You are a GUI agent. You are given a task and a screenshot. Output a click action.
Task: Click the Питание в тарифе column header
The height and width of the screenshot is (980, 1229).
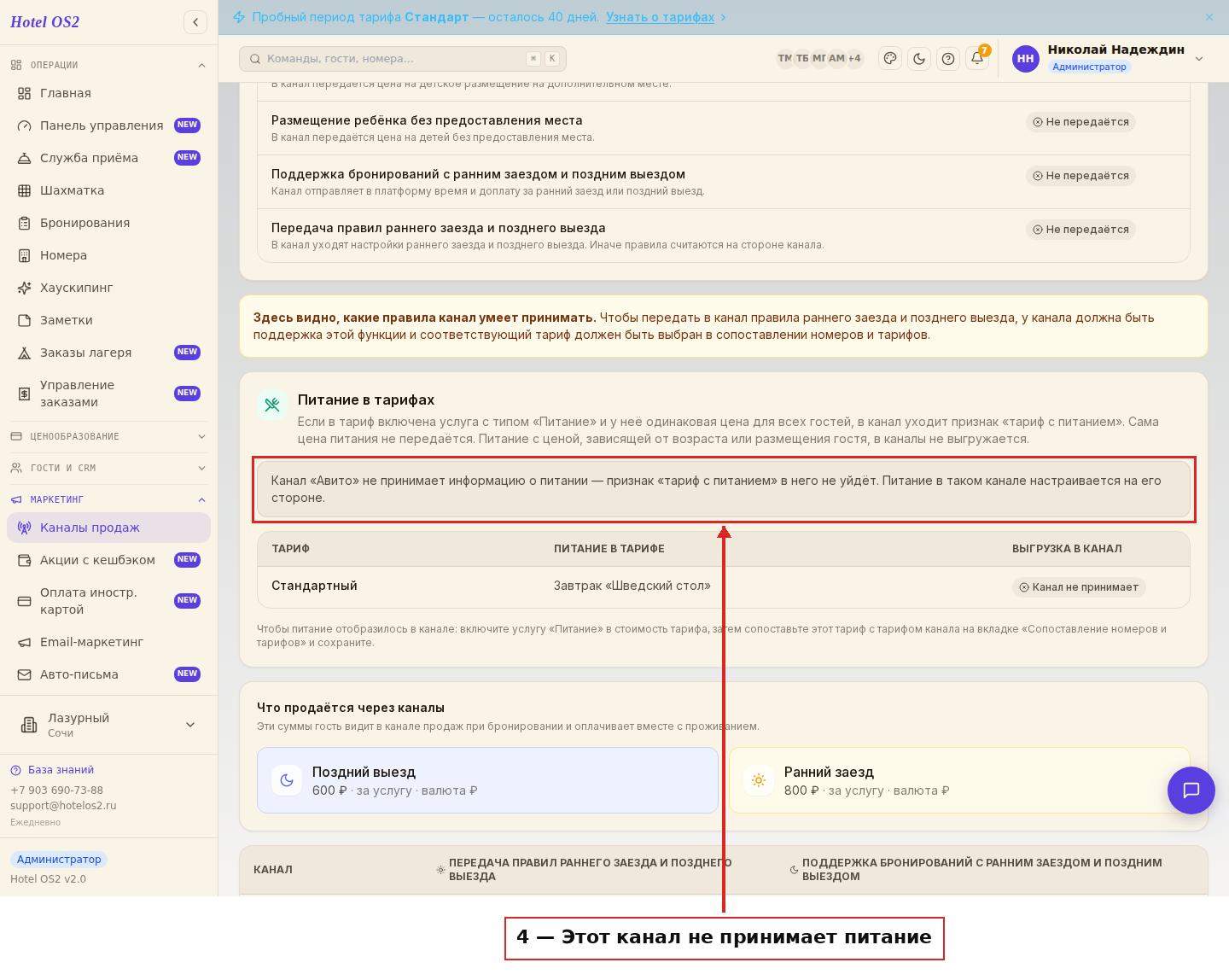click(609, 549)
